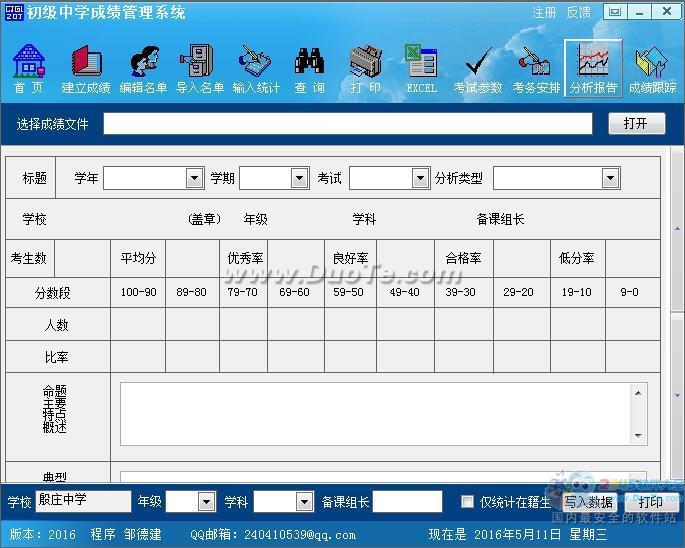Screen dimensions: 685x548
Task: Click the 注册 register link
Action: click(544, 12)
